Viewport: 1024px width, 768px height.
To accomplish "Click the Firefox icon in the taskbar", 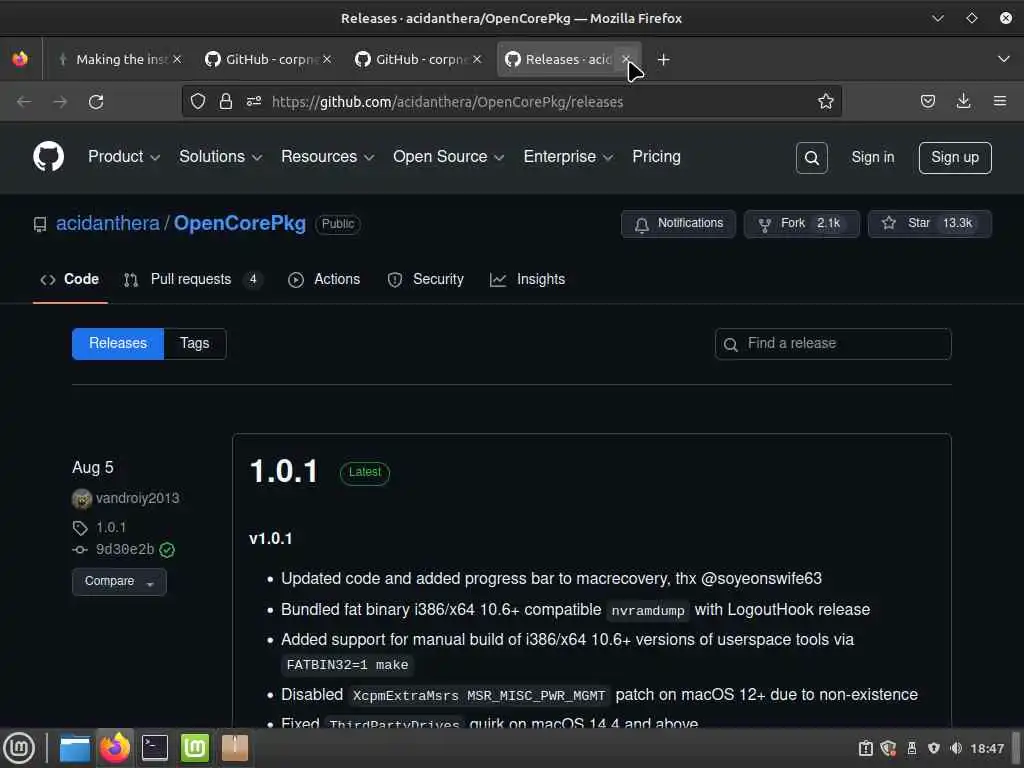I will (x=115, y=748).
